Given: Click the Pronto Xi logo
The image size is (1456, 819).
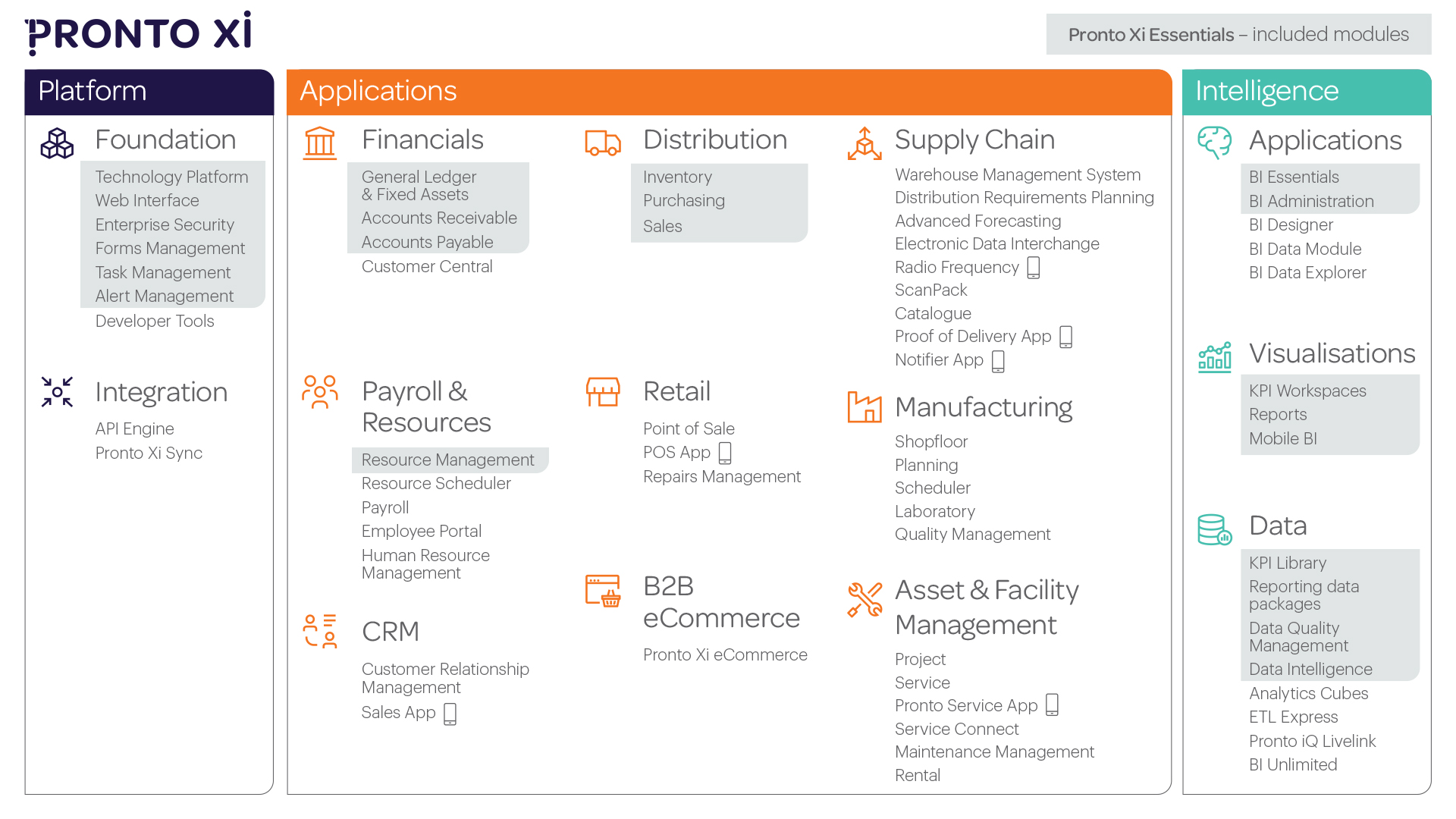Looking at the screenshot, I should click(x=138, y=33).
